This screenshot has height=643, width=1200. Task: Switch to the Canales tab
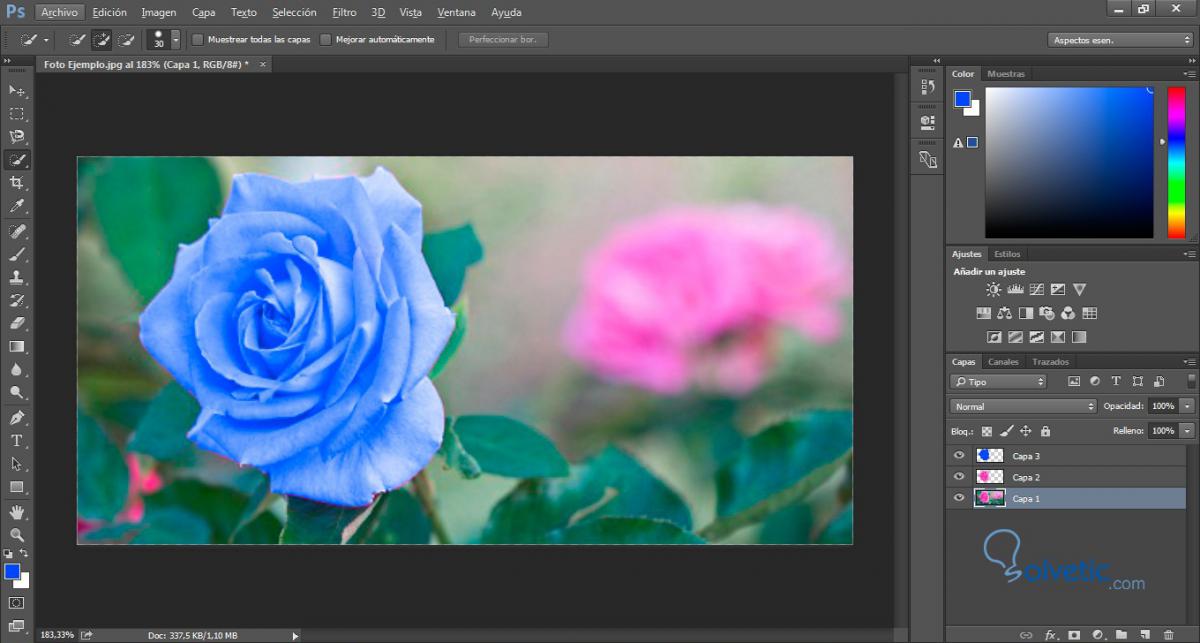click(1003, 362)
